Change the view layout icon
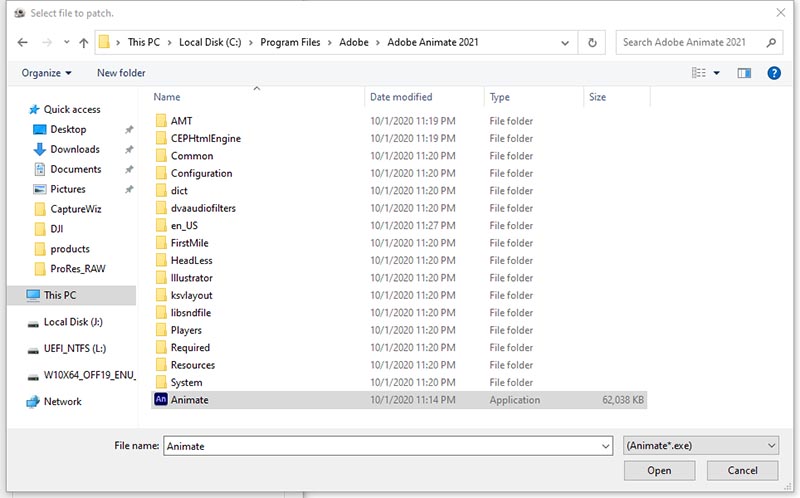 click(x=698, y=73)
